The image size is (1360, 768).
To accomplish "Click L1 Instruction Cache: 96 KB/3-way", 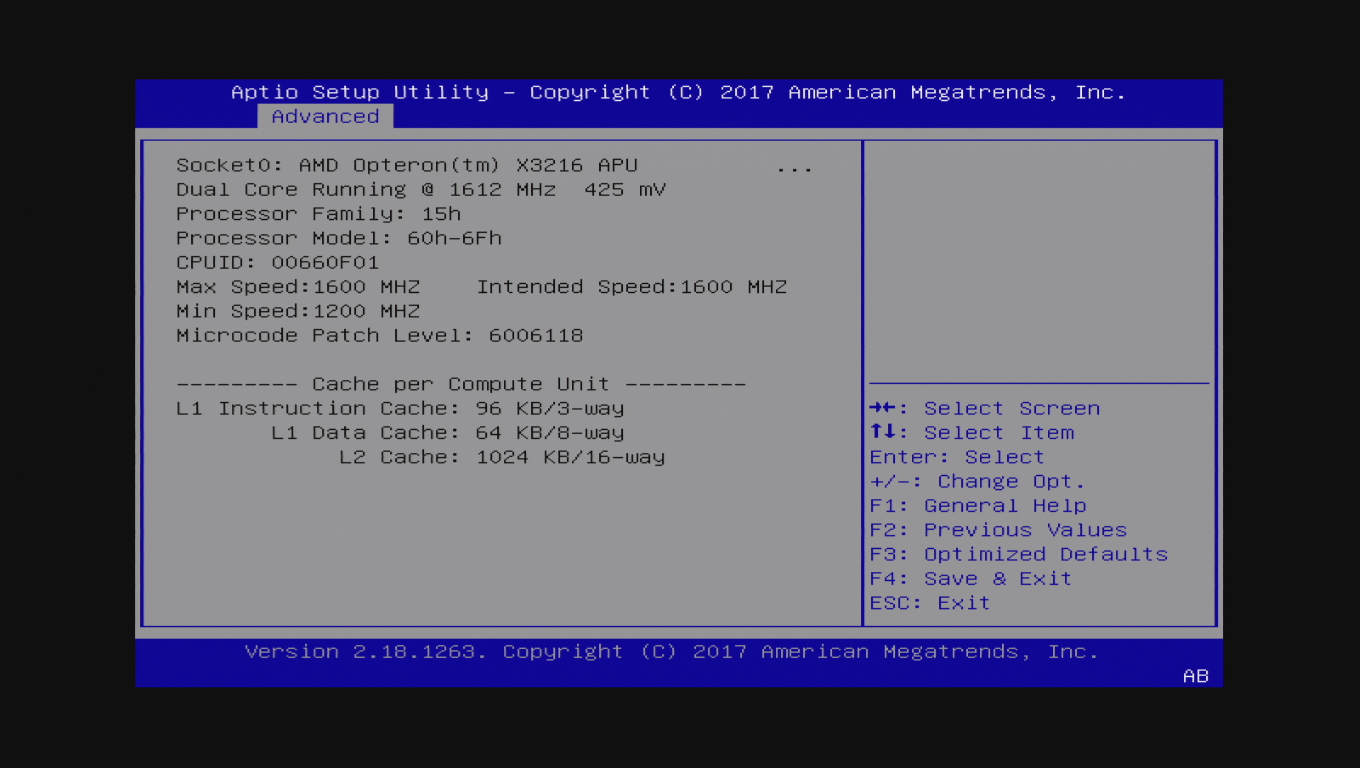I will (x=400, y=409).
